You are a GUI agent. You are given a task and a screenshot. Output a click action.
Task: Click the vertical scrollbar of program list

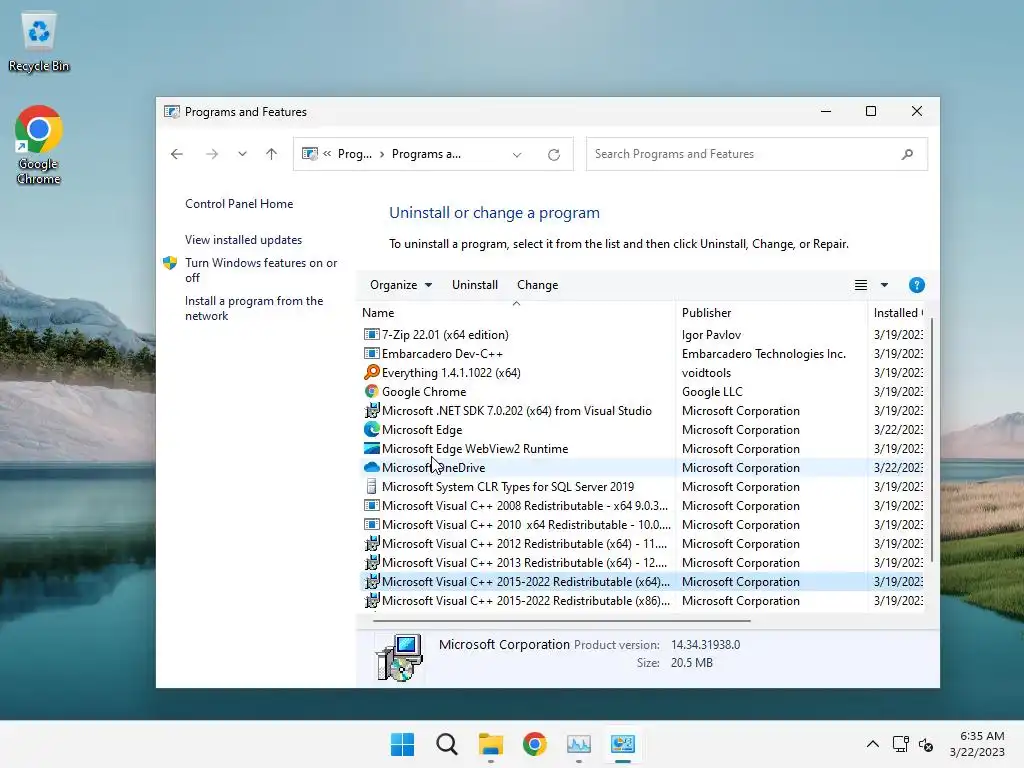tap(932, 439)
